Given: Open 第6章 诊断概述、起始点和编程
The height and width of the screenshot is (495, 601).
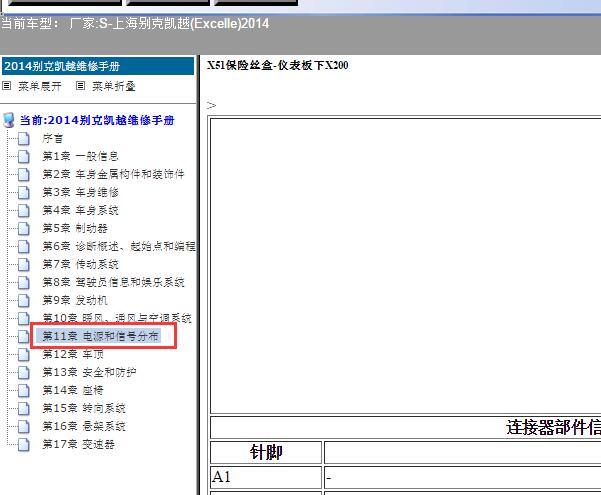Looking at the screenshot, I should pyautogui.click(x=119, y=246).
